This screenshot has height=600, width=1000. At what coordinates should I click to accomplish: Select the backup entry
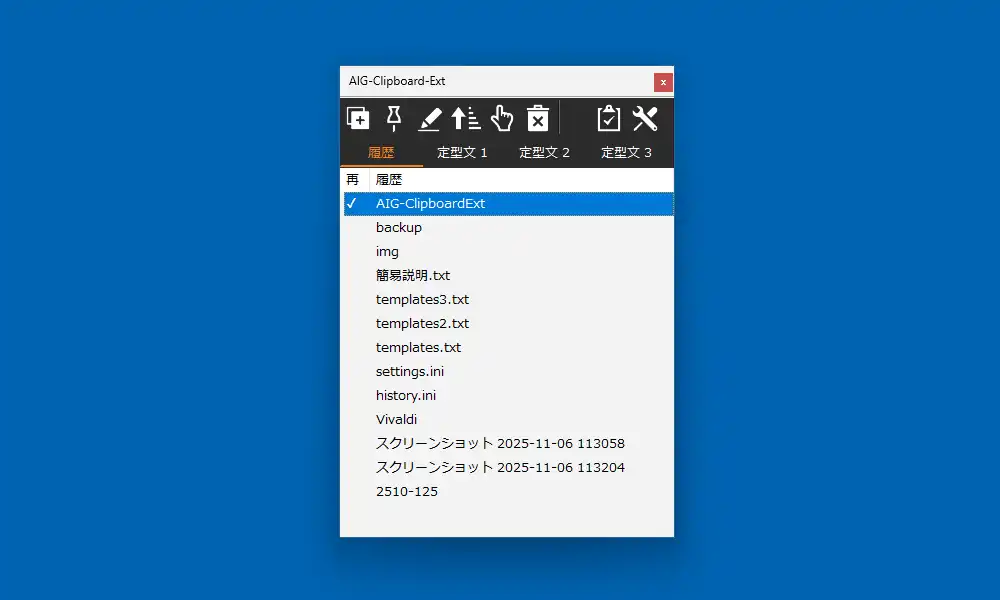click(399, 227)
